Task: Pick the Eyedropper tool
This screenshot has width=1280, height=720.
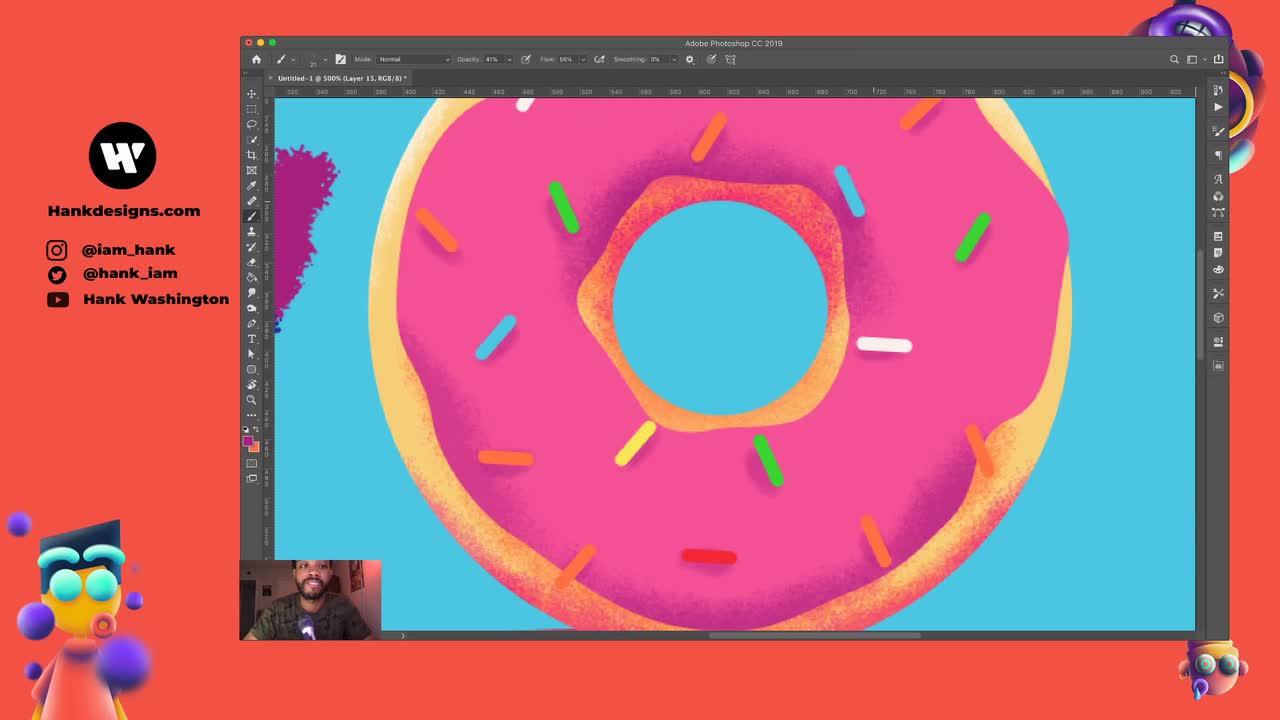Action: 252,185
